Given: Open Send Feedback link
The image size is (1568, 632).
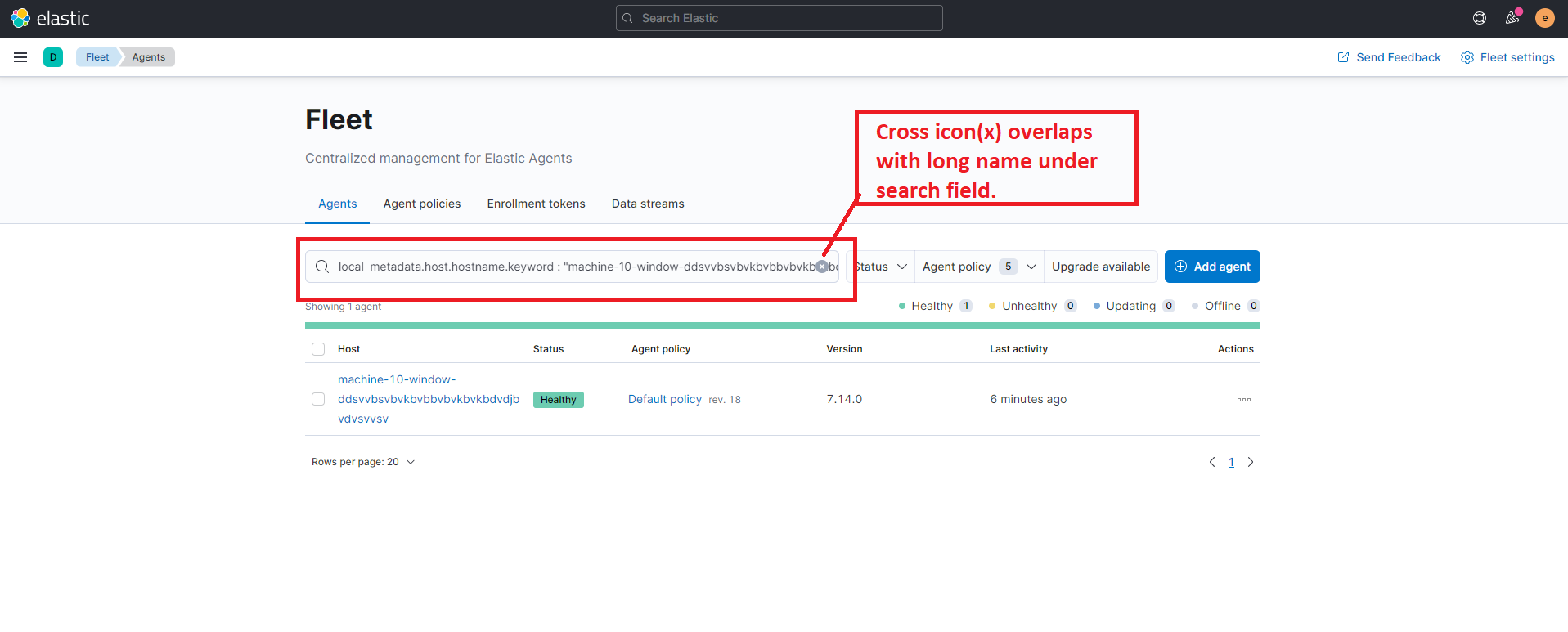Looking at the screenshot, I should [x=1389, y=57].
